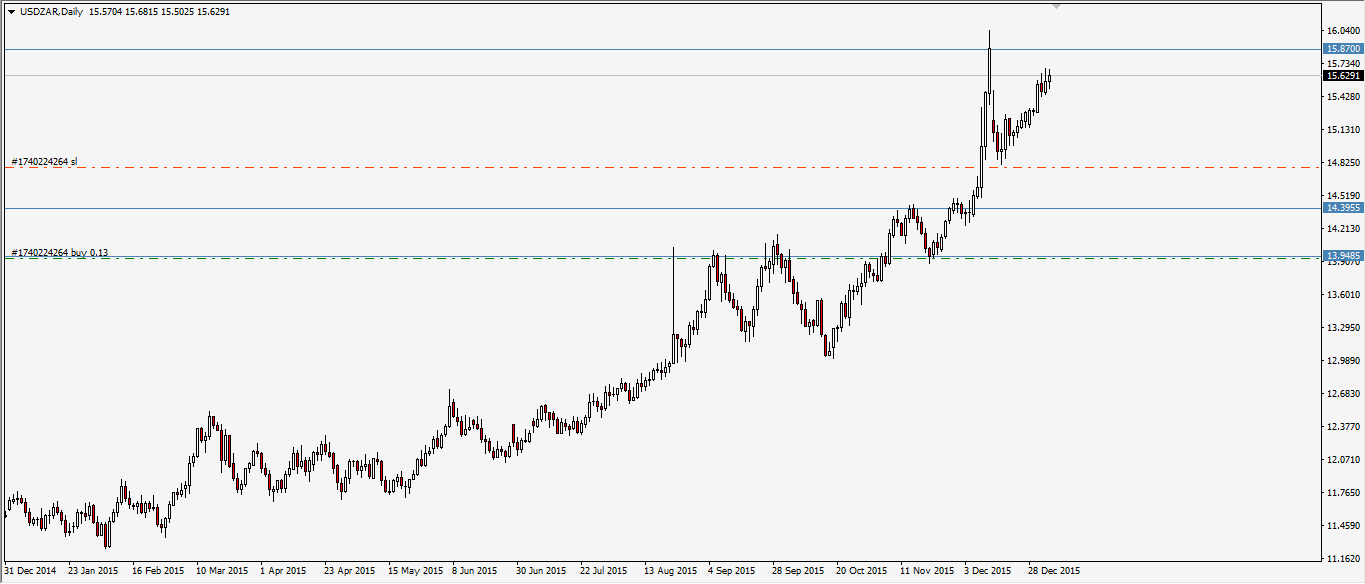Click the 3 Dec 2015 date label
Image resolution: width=1365 pixels, height=584 pixels.
pyautogui.click(x=988, y=571)
